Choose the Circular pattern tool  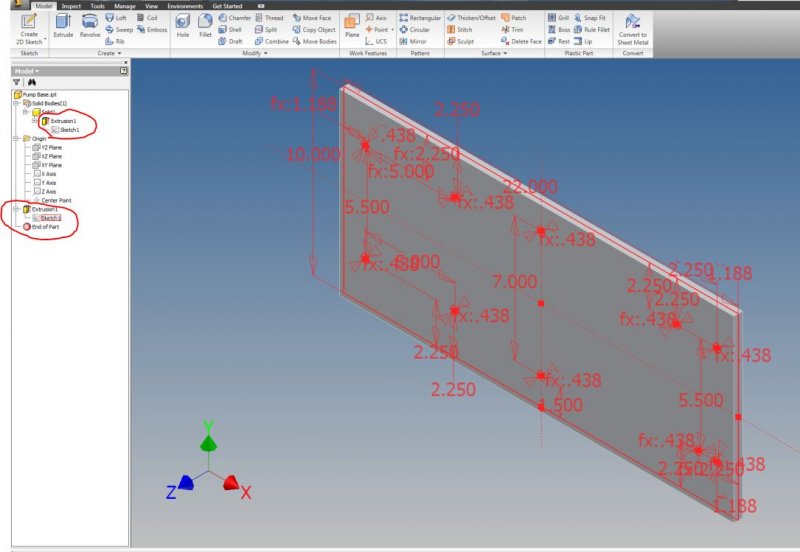(x=414, y=30)
